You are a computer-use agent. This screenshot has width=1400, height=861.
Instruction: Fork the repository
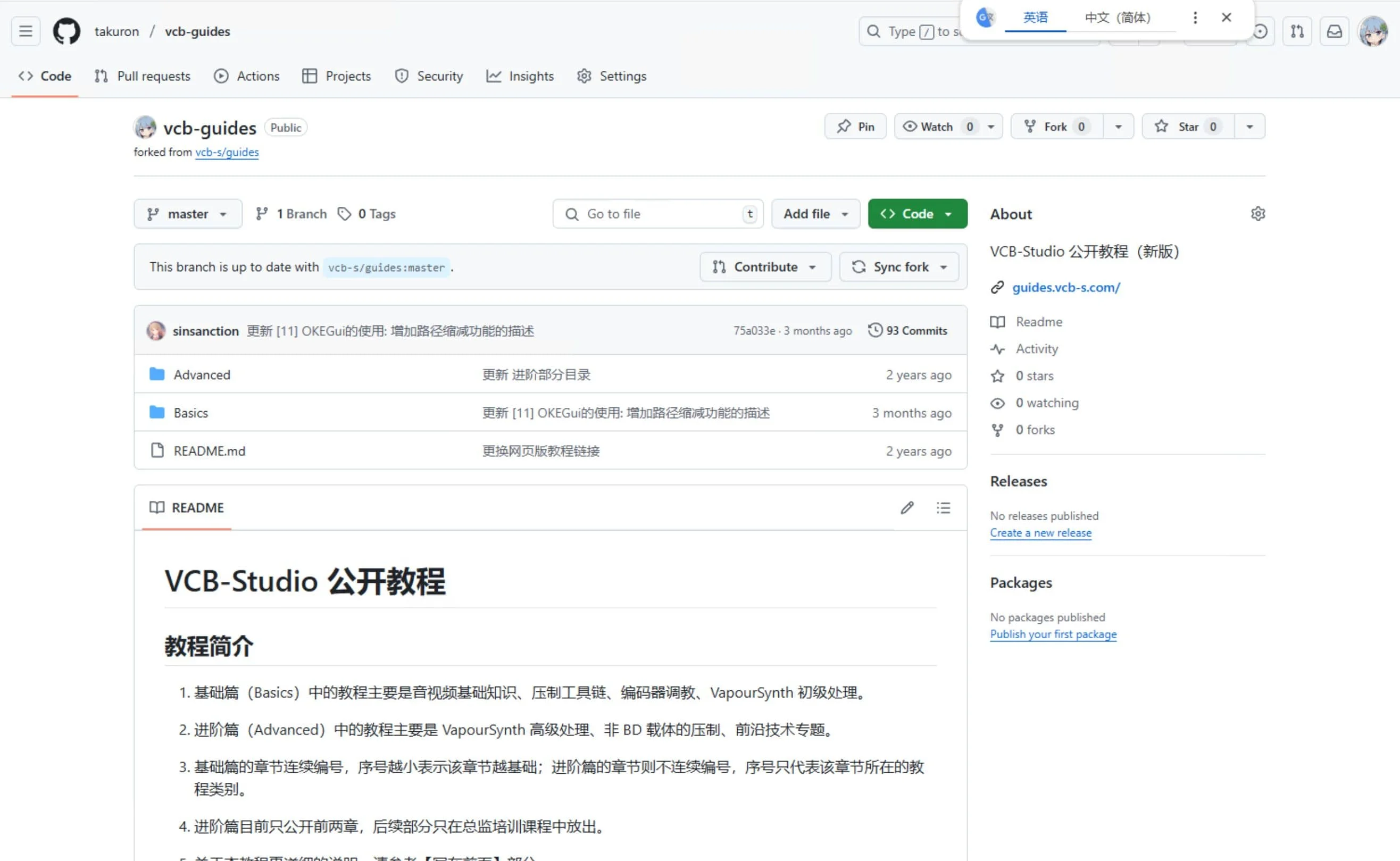click(x=1057, y=127)
